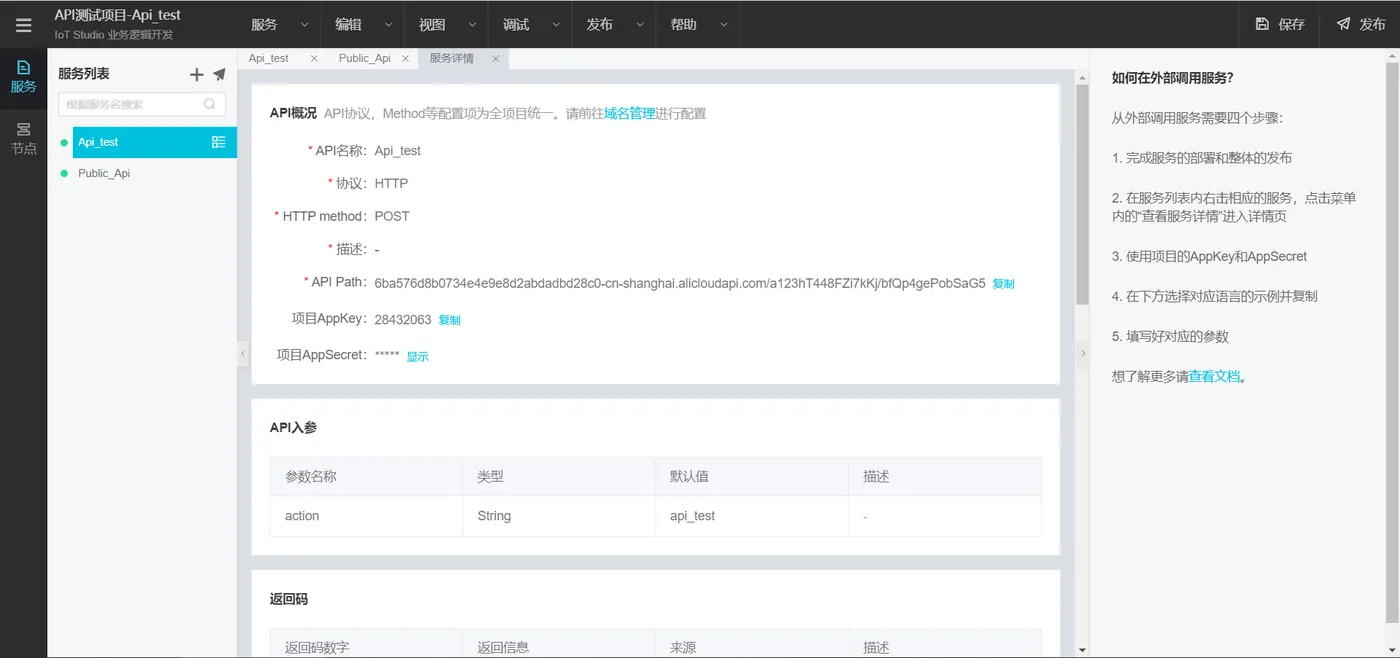Click the POST HTTP method value
This screenshot has width=1400, height=658.
392,216
